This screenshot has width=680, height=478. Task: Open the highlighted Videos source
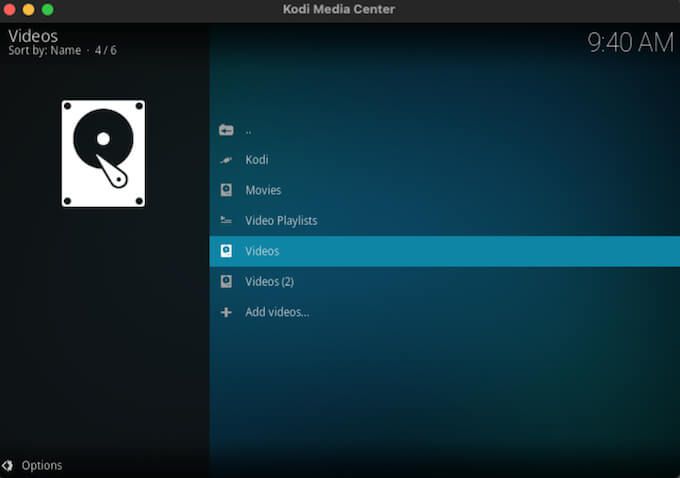pyautogui.click(x=445, y=251)
